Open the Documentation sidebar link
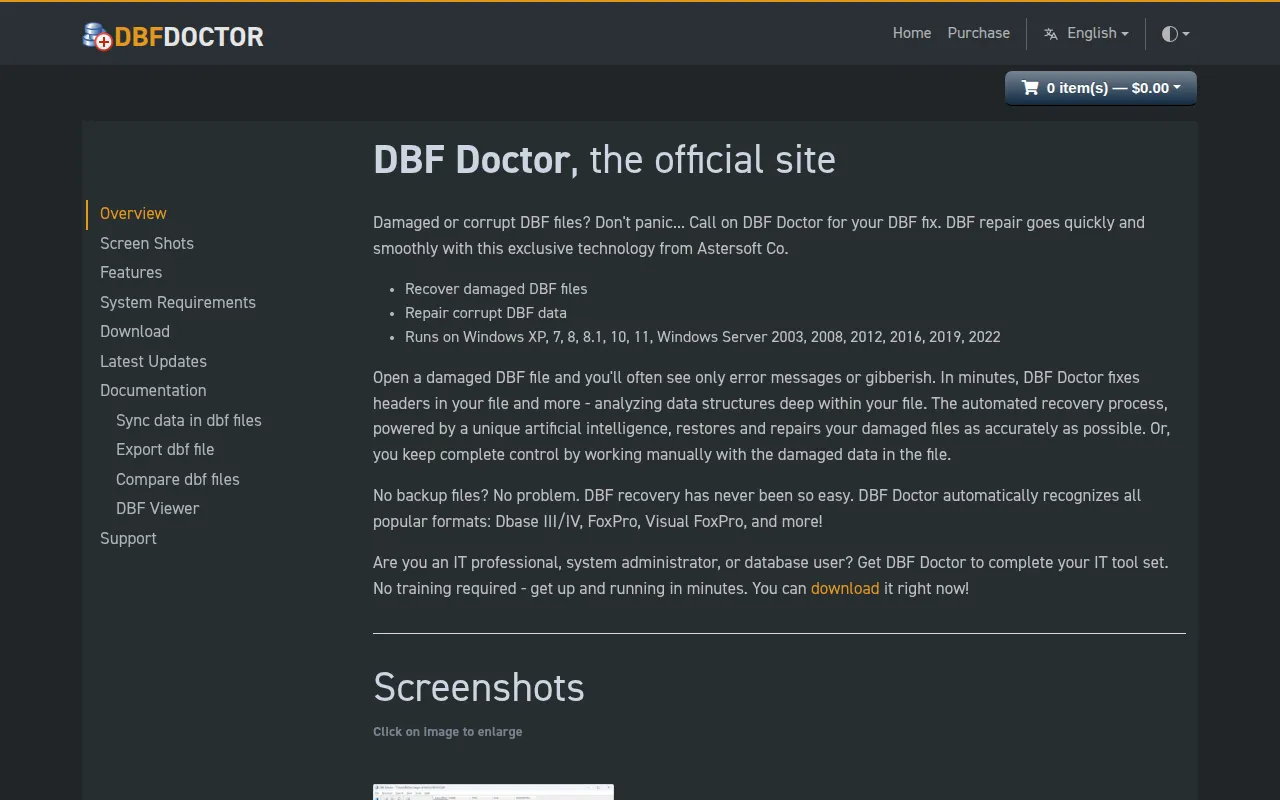The height and width of the screenshot is (800, 1280). click(x=153, y=390)
